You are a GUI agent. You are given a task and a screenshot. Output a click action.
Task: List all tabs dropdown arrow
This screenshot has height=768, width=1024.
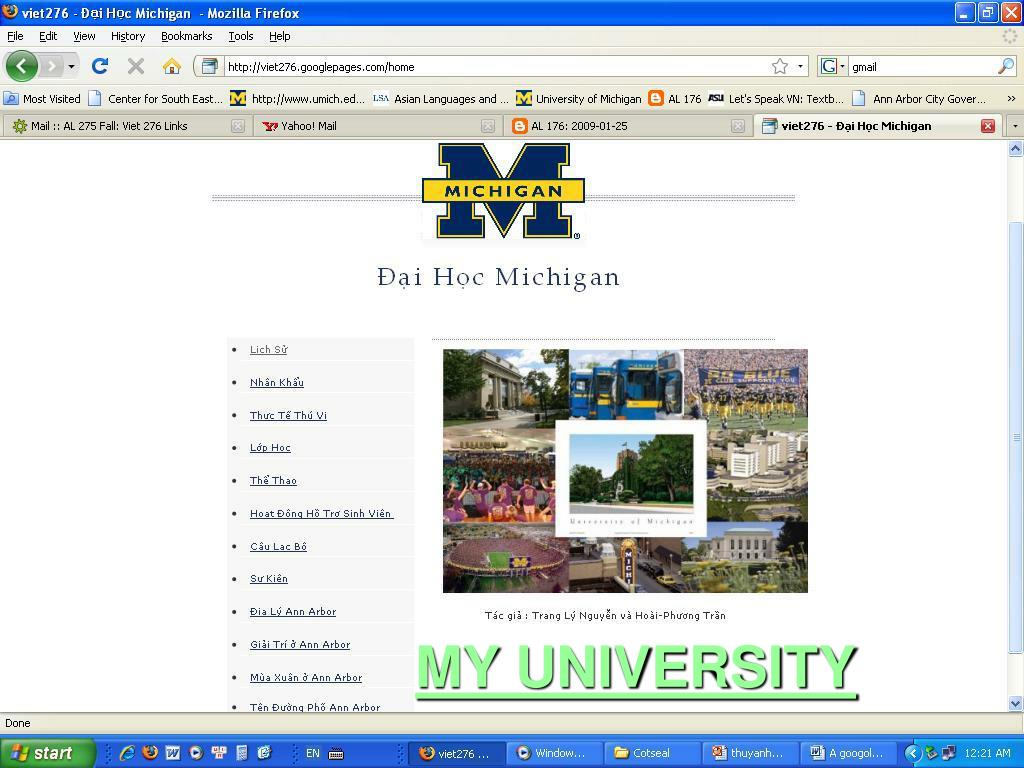pos(1014,125)
